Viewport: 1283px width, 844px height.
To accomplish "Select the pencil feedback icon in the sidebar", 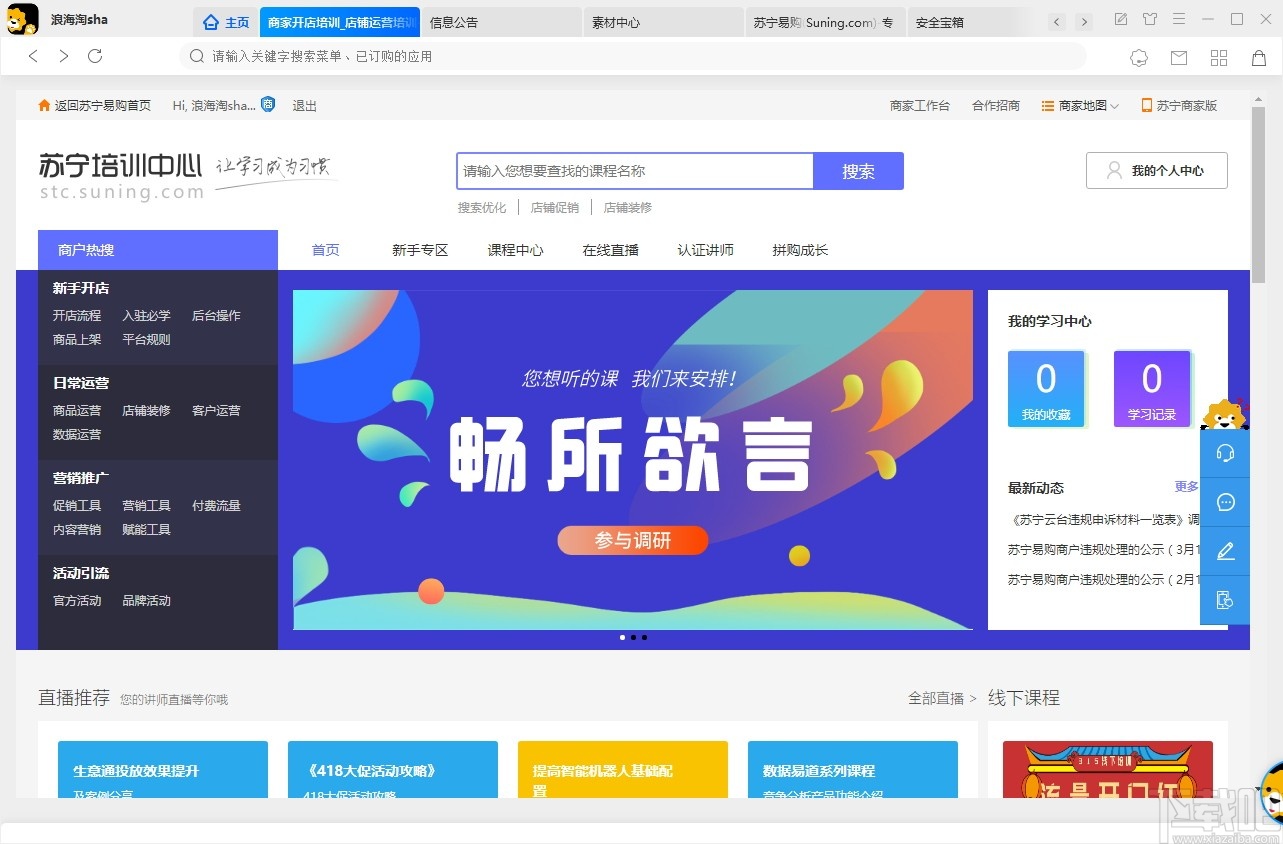I will (x=1225, y=551).
